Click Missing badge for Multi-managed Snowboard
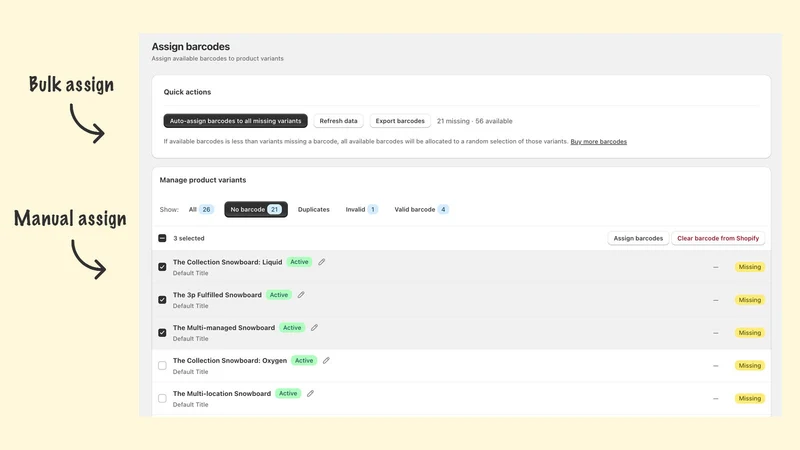Image resolution: width=800 pixels, height=450 pixels. [x=749, y=333]
